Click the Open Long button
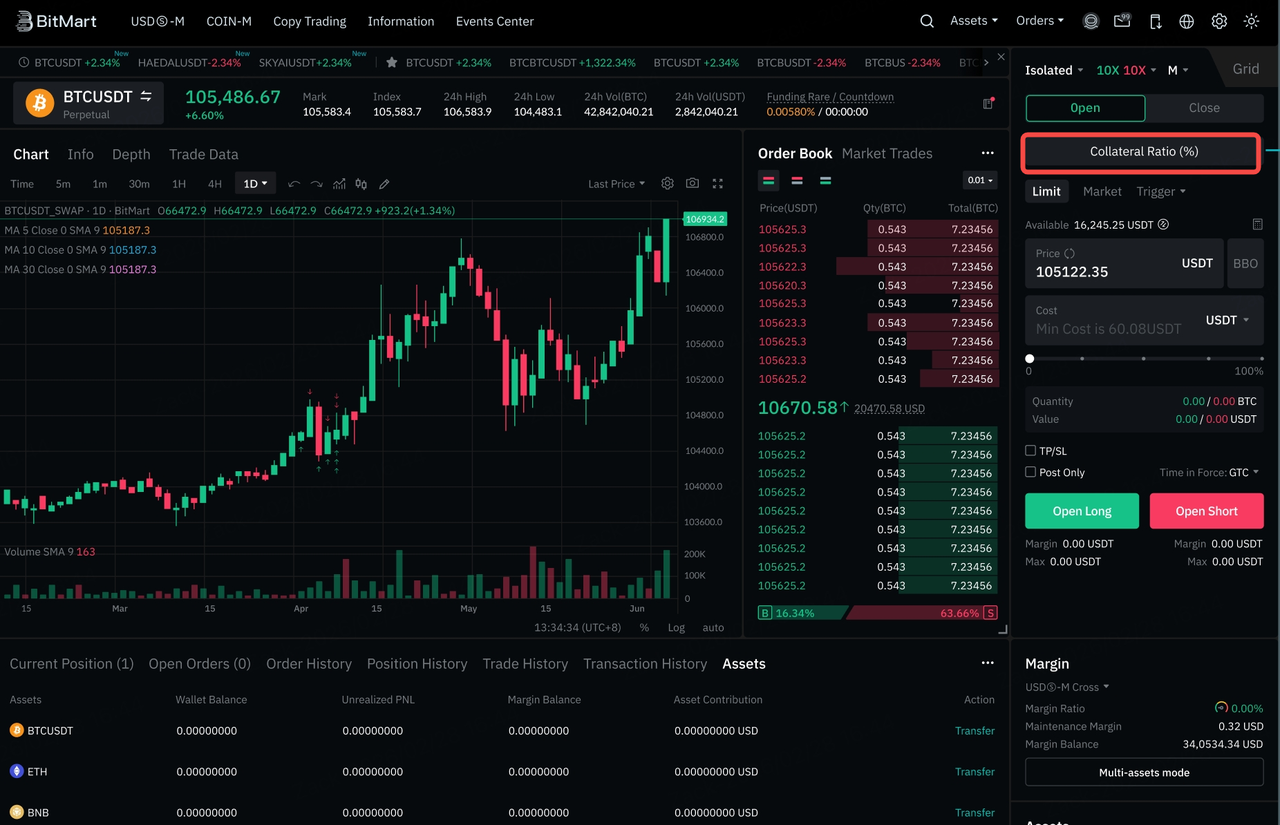 pyautogui.click(x=1082, y=511)
